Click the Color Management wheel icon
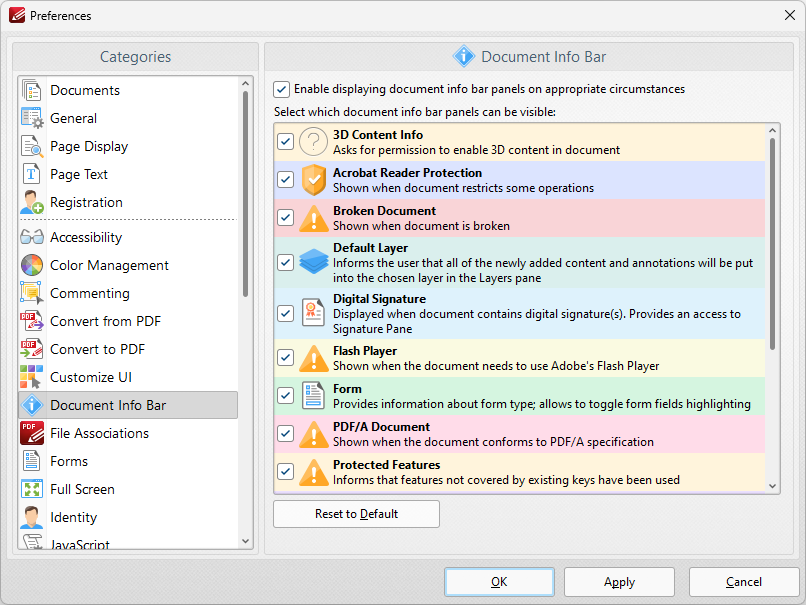This screenshot has width=806, height=605. click(x=32, y=265)
